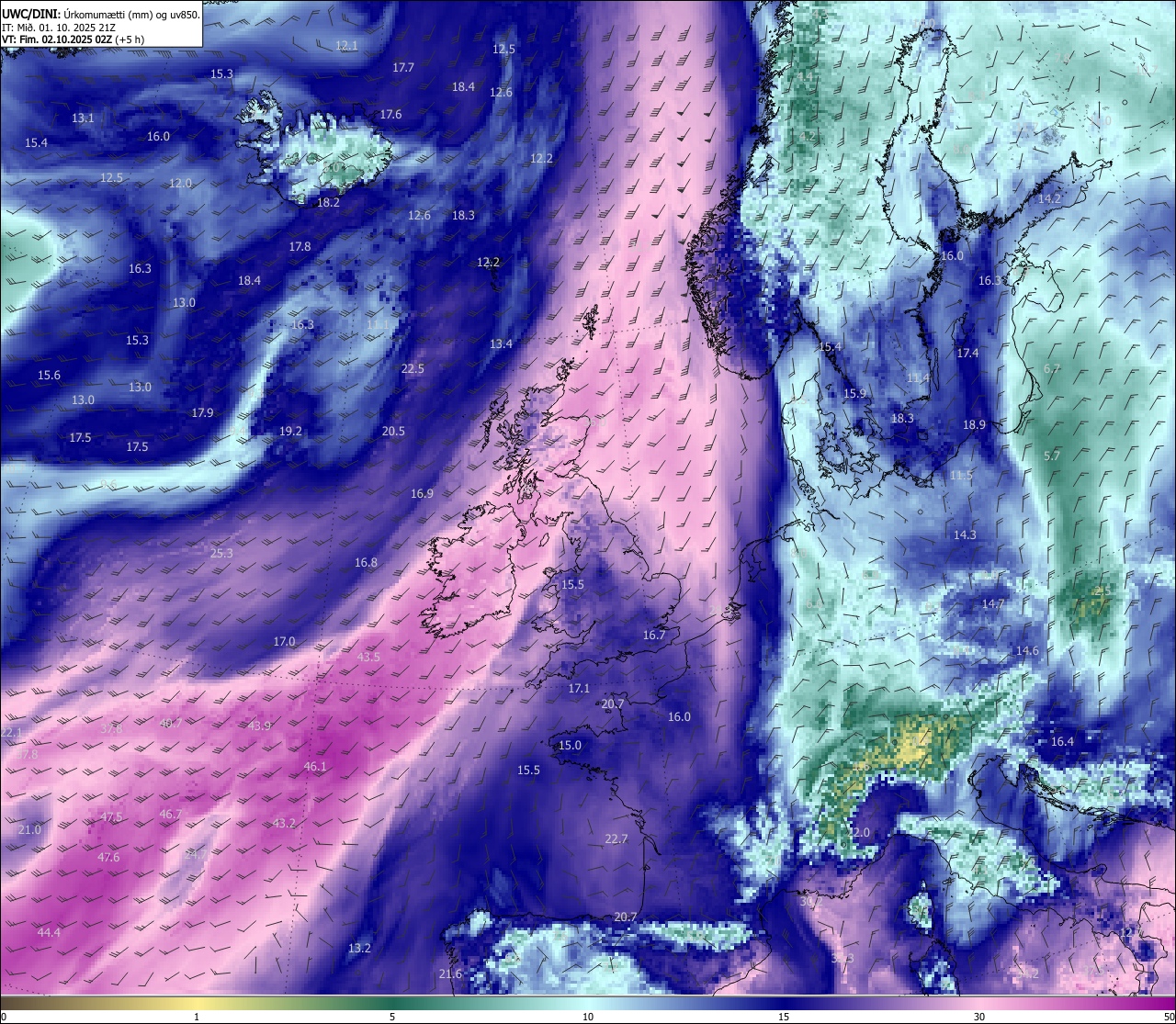Click the 14.7 value

pos(993,604)
